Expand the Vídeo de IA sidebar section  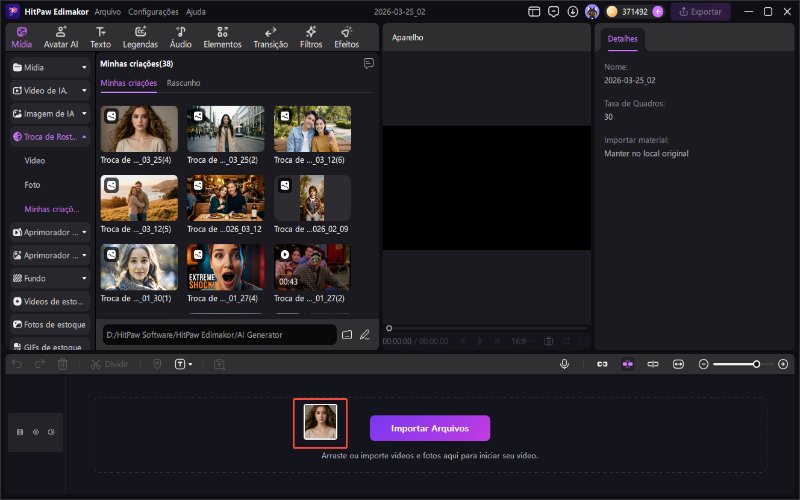pos(85,90)
